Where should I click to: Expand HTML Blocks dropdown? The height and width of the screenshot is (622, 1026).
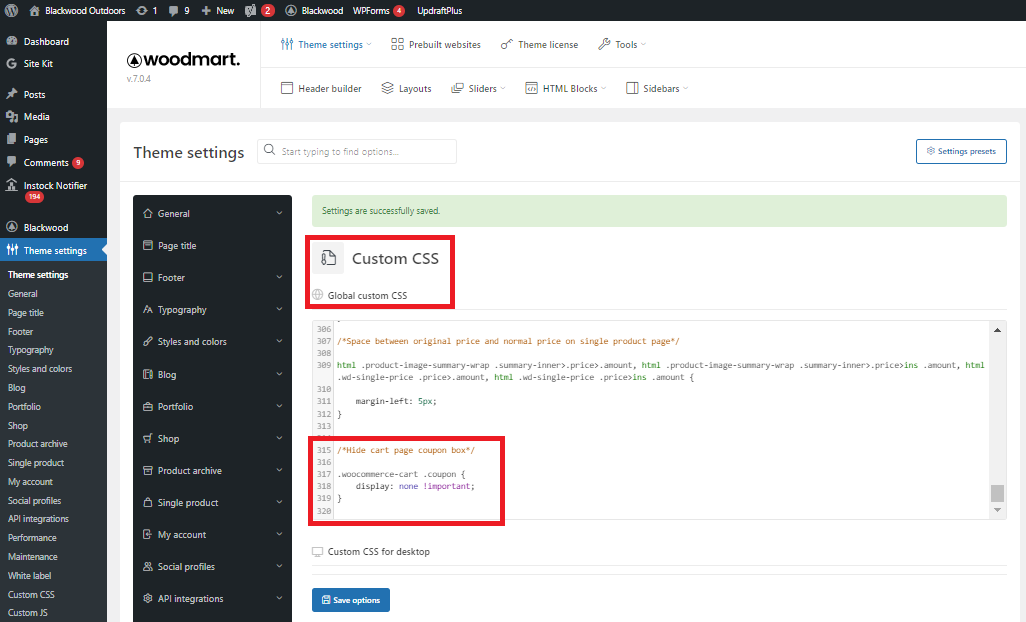pos(565,88)
